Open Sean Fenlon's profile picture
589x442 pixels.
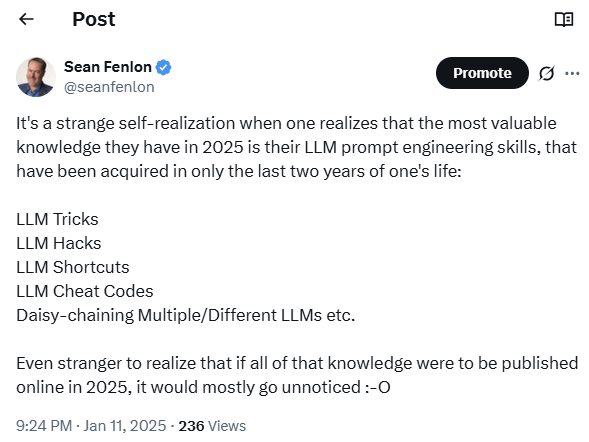tap(36, 77)
